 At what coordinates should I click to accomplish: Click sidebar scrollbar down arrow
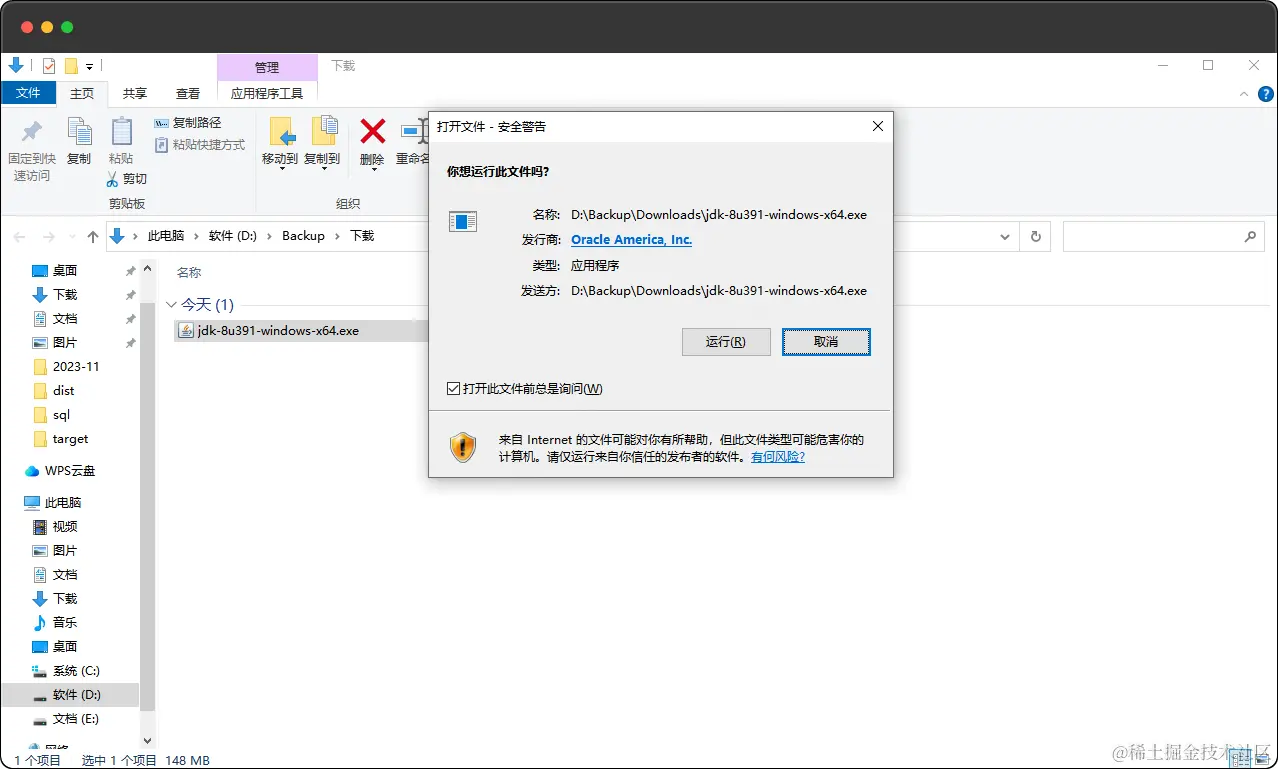pyautogui.click(x=148, y=741)
